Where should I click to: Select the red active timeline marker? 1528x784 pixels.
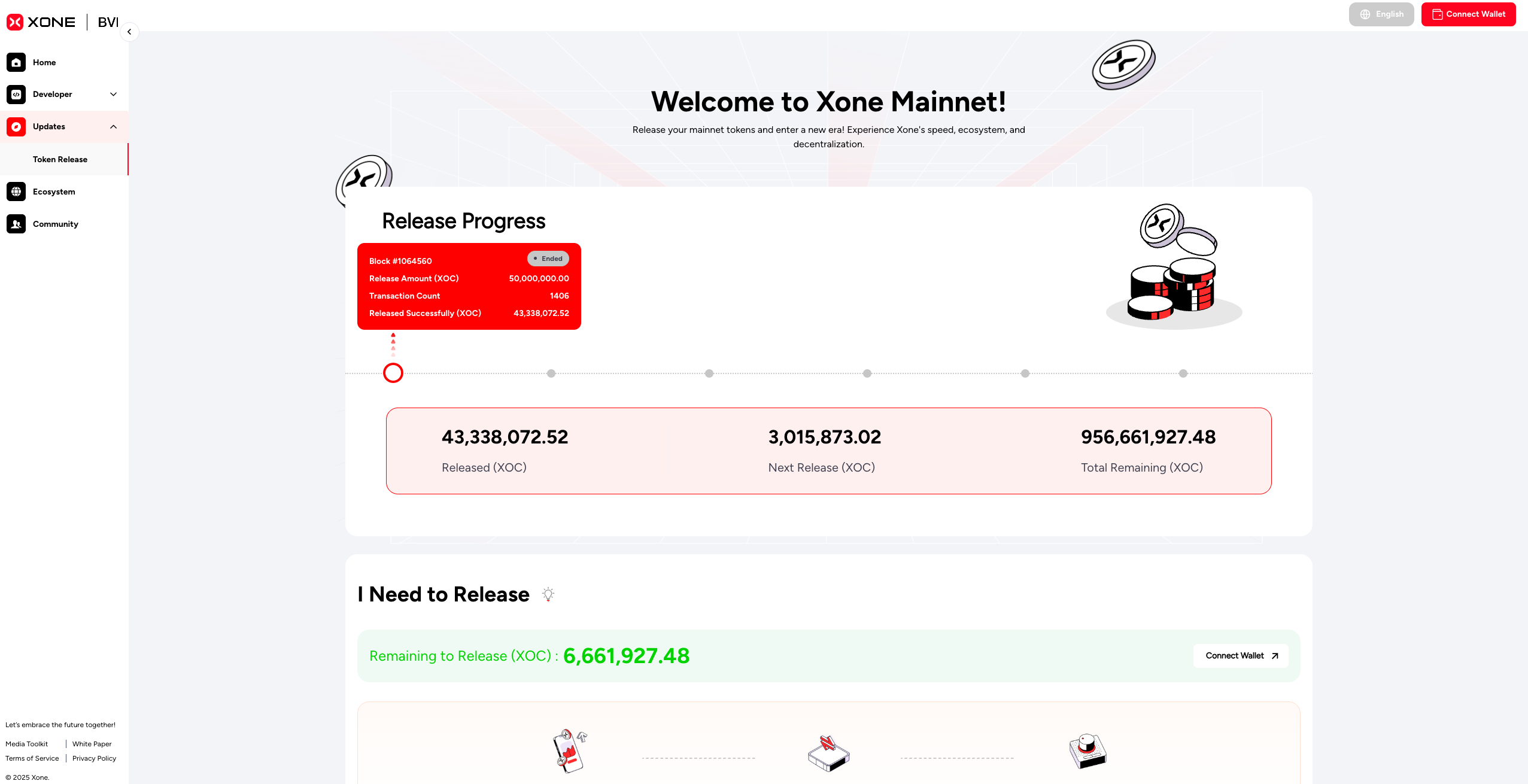click(393, 373)
